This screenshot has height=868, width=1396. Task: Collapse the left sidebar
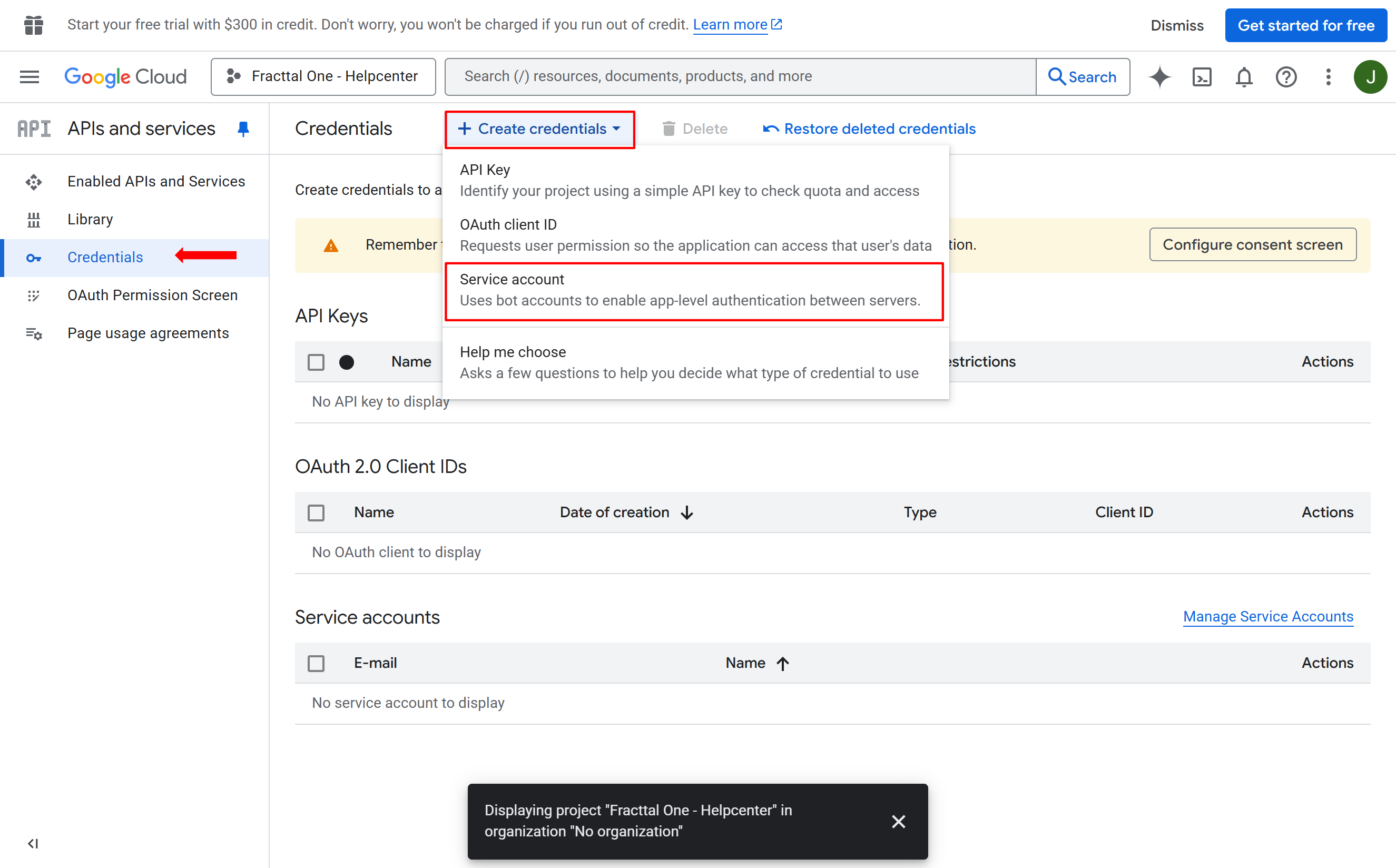pyautogui.click(x=33, y=844)
